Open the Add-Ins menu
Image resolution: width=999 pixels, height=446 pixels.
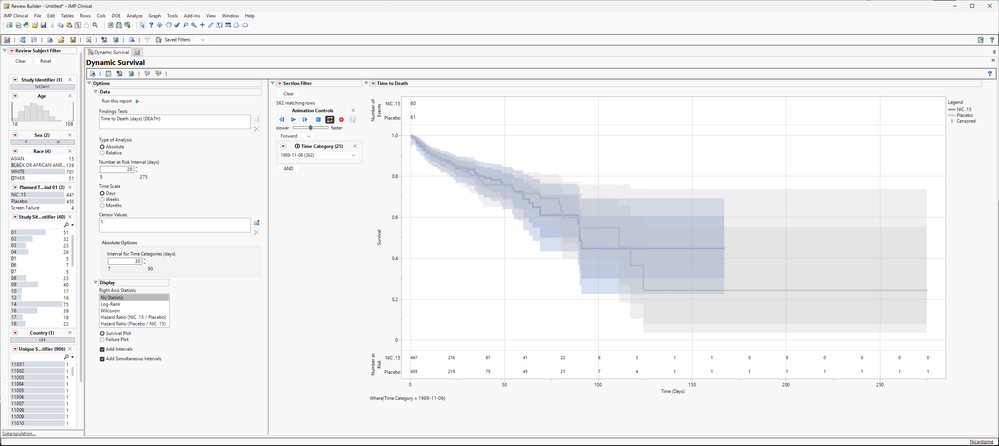point(191,15)
